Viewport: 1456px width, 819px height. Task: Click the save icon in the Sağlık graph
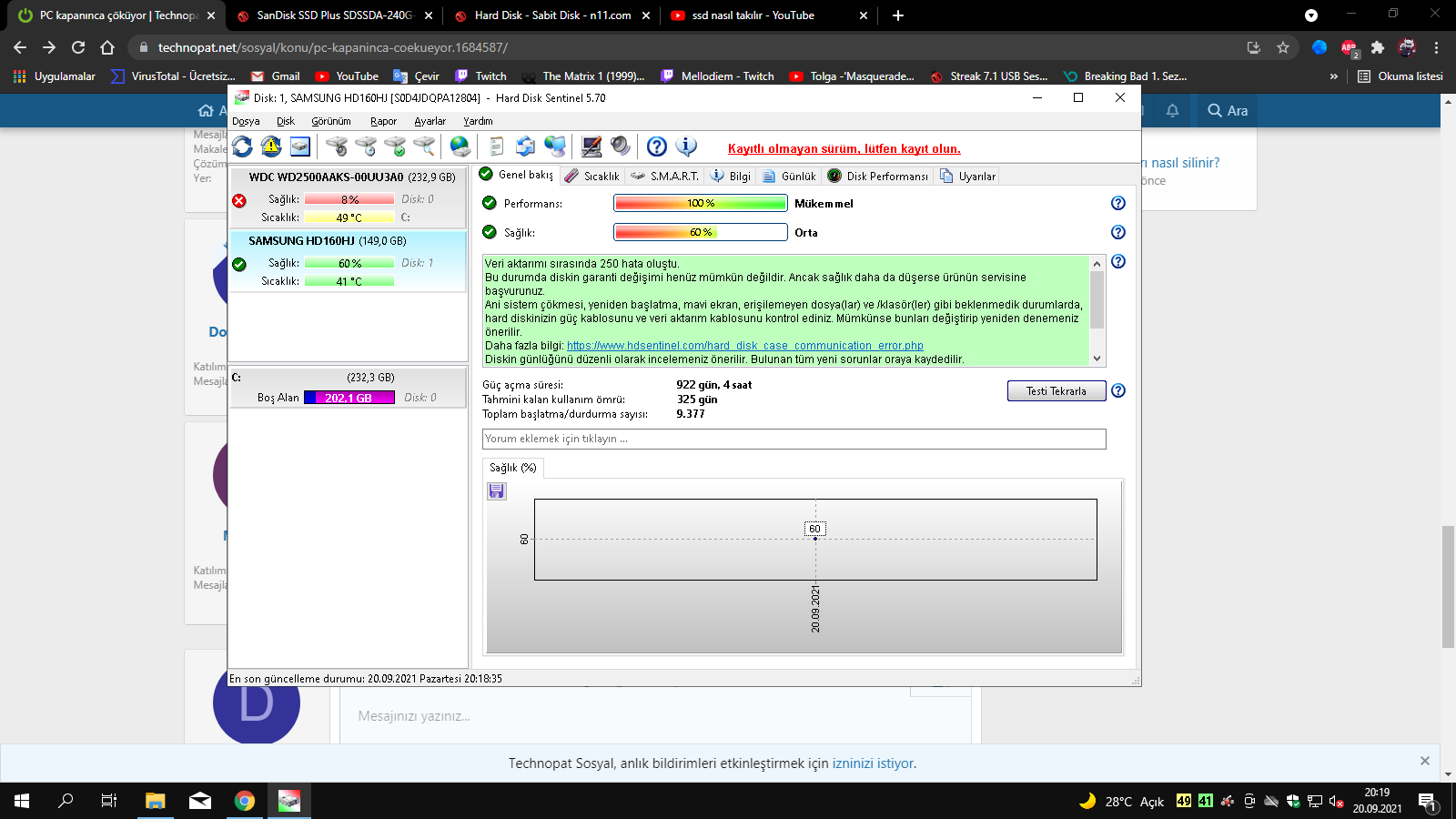point(497,491)
